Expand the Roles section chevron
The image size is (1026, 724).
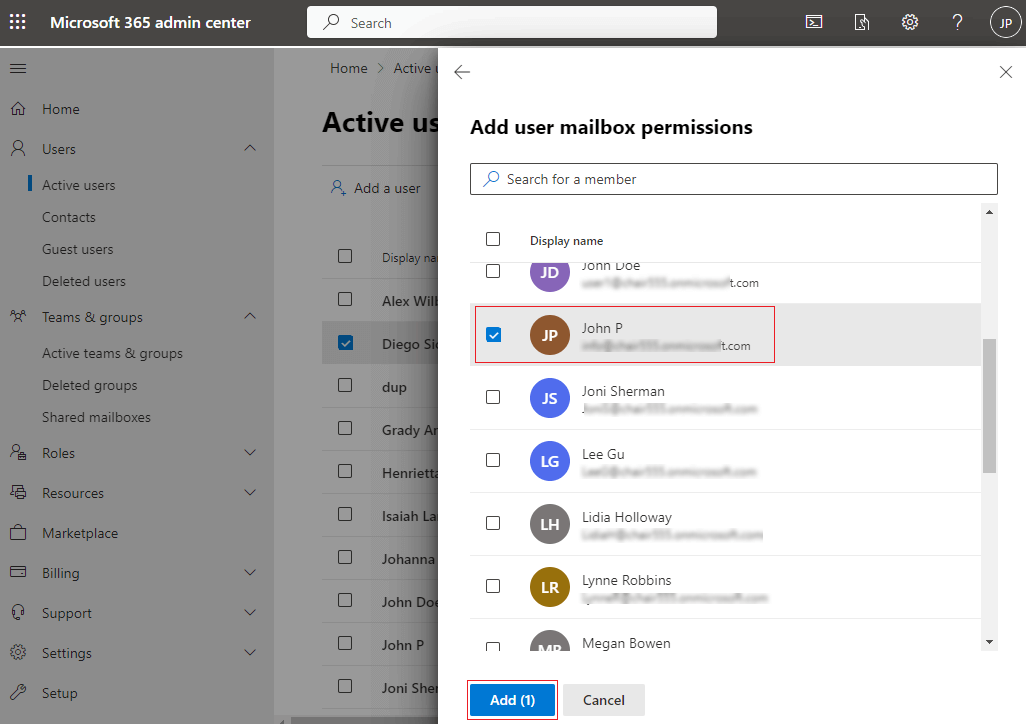pyautogui.click(x=250, y=453)
